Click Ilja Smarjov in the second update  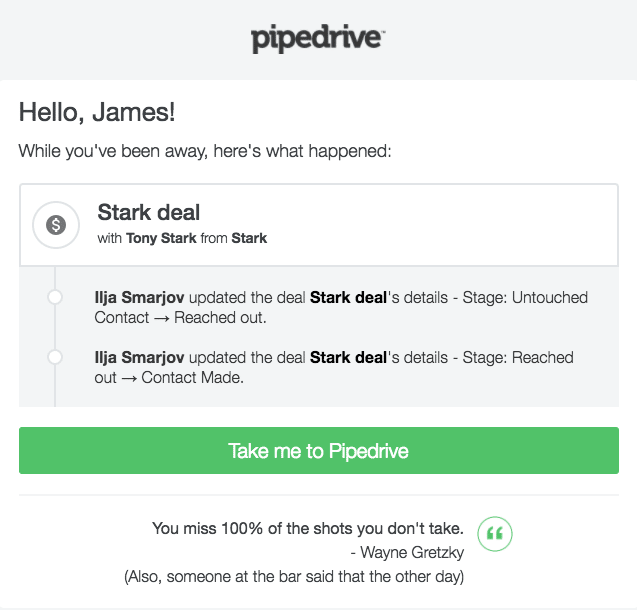click(x=139, y=357)
